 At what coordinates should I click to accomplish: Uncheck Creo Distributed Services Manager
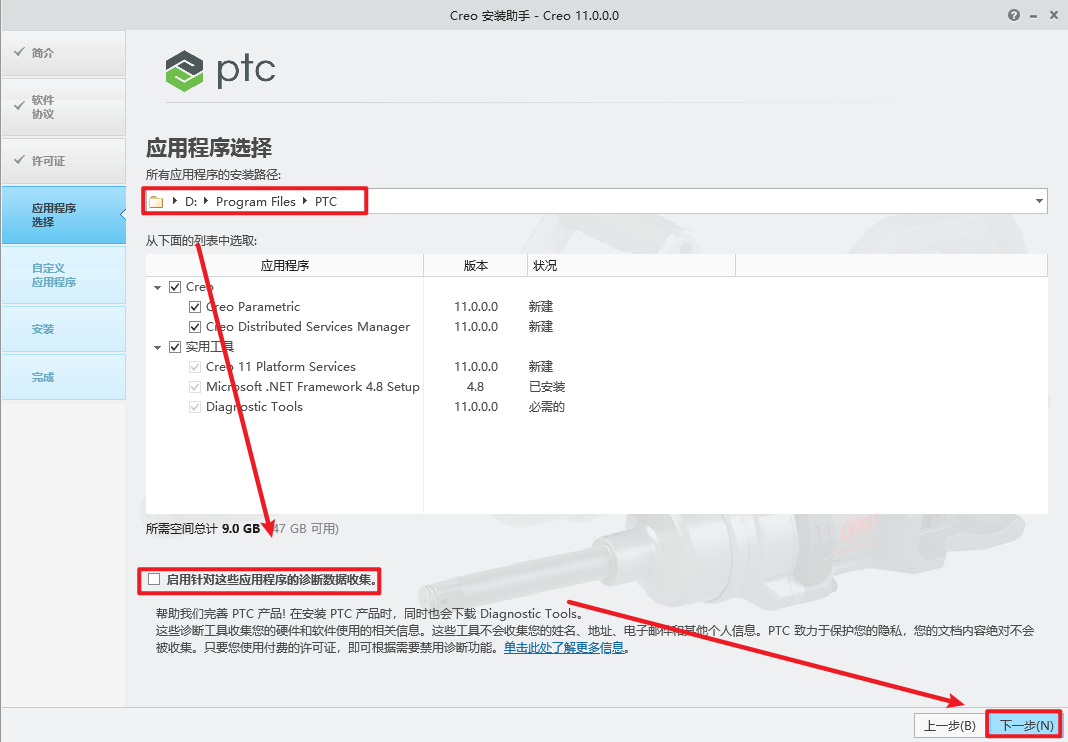[195, 327]
